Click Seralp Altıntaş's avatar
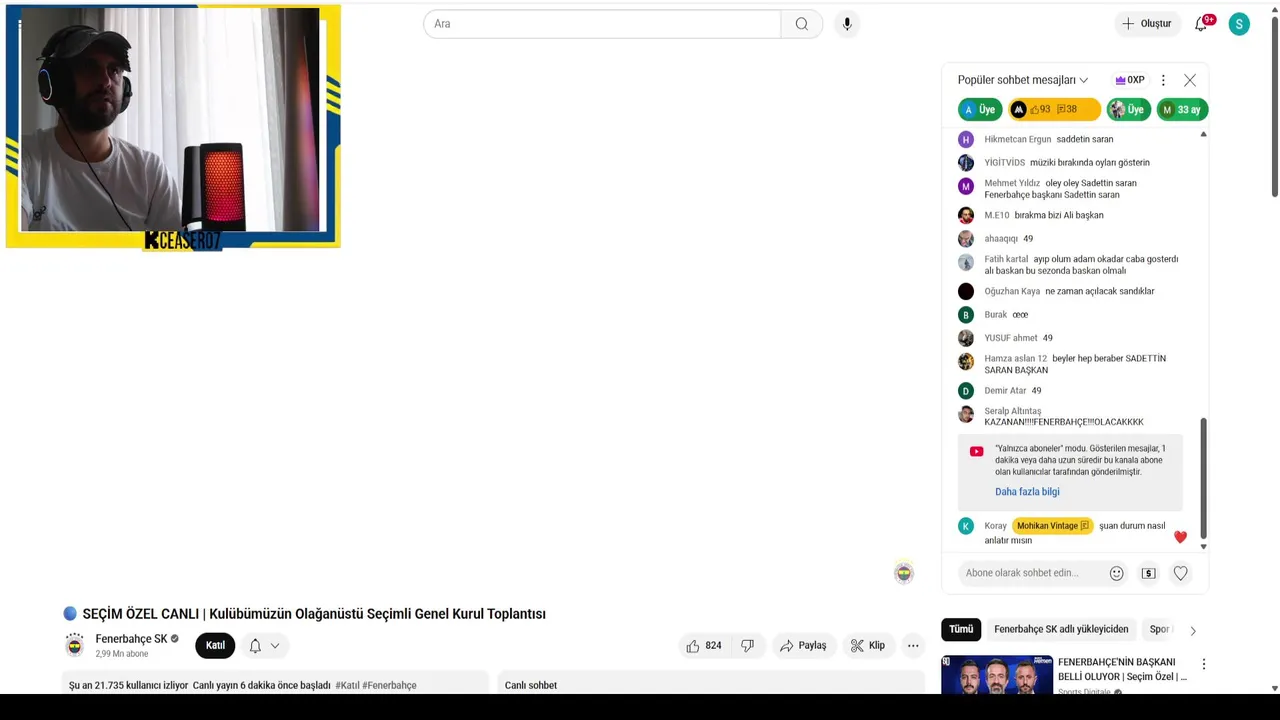1280x720 pixels. coord(966,414)
